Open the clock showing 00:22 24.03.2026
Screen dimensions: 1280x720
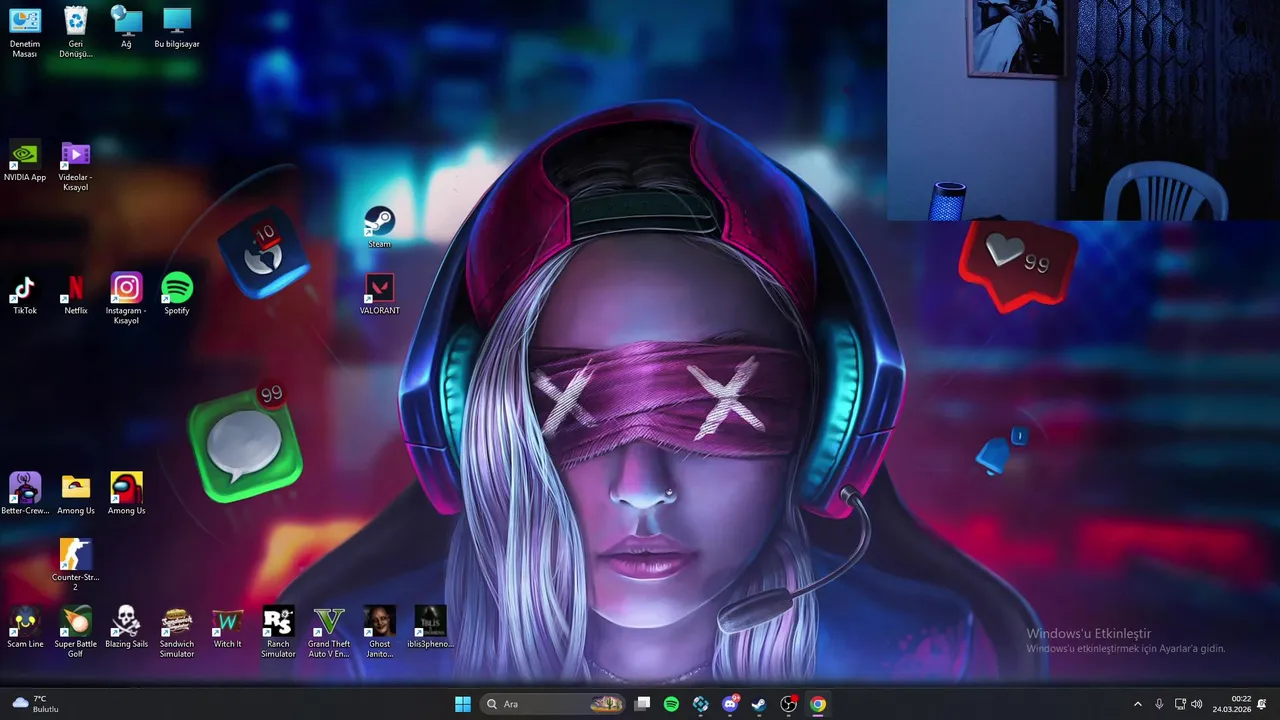pyautogui.click(x=1232, y=704)
